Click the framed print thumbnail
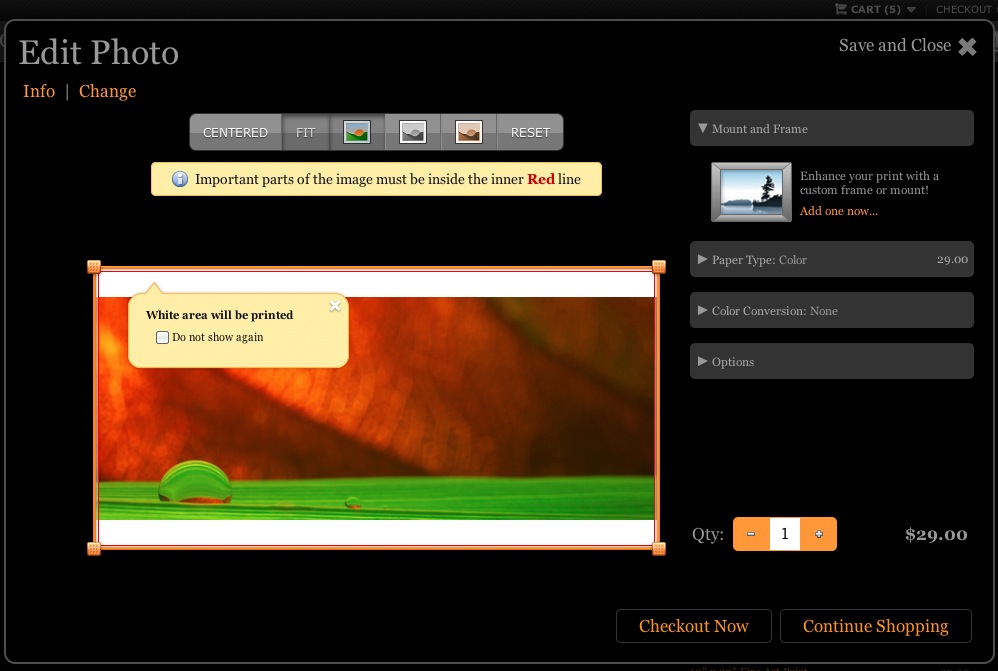 (751, 192)
